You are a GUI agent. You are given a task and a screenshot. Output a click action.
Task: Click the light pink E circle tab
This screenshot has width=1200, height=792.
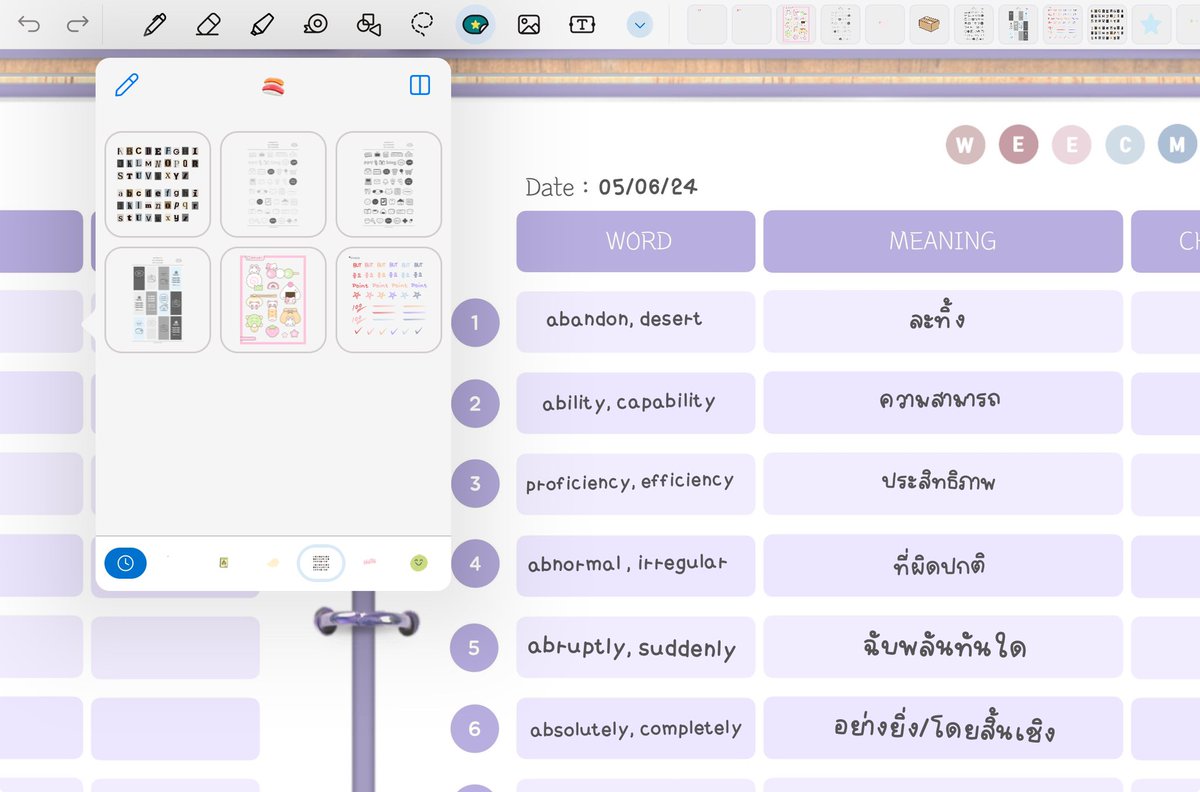(1072, 145)
